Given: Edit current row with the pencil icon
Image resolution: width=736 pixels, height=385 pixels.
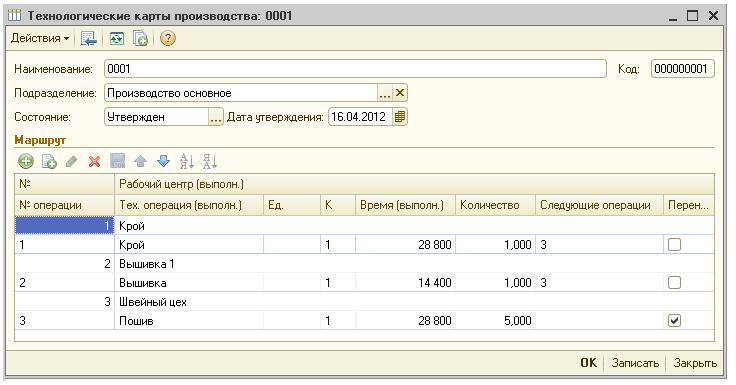Looking at the screenshot, I should 71,162.
